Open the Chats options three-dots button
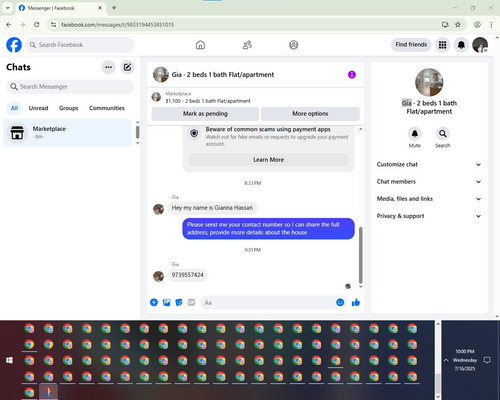Viewport: 500px width, 400px height. click(x=108, y=67)
